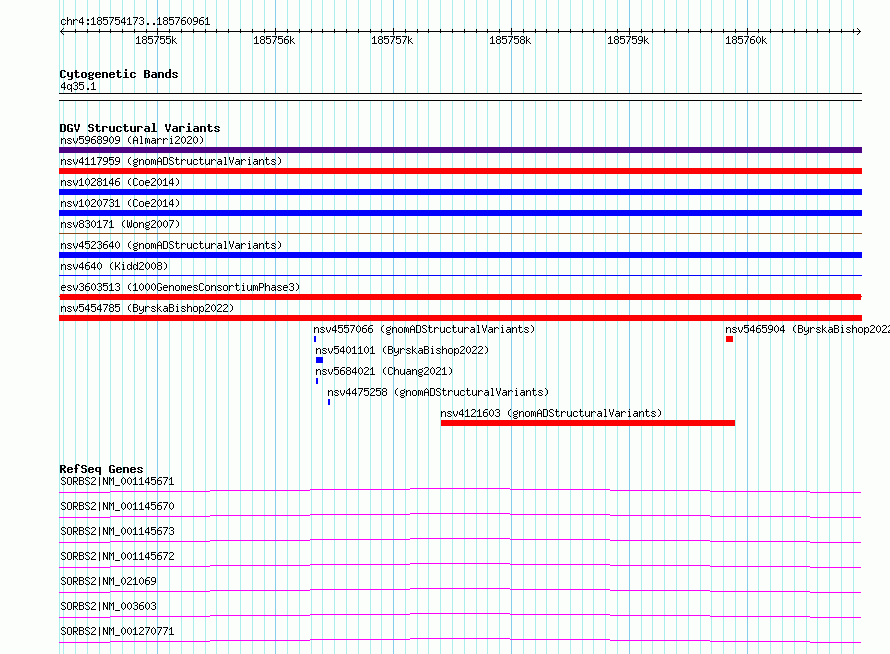Open the nsv4117959 (gnomADStructuralVariants) label
Screen dimensions: 890x654
(x=171, y=161)
